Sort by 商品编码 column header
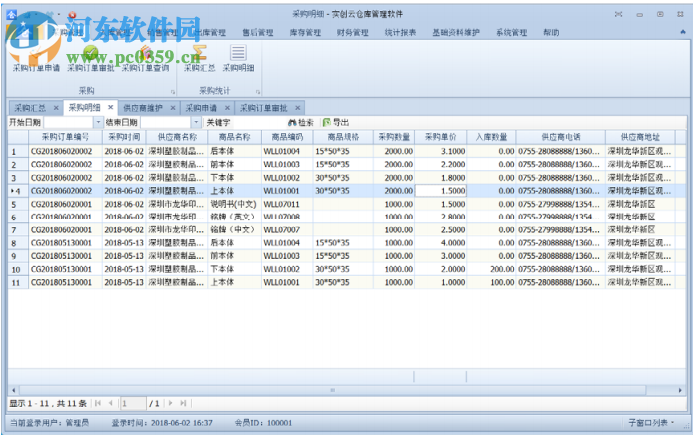 (287, 137)
